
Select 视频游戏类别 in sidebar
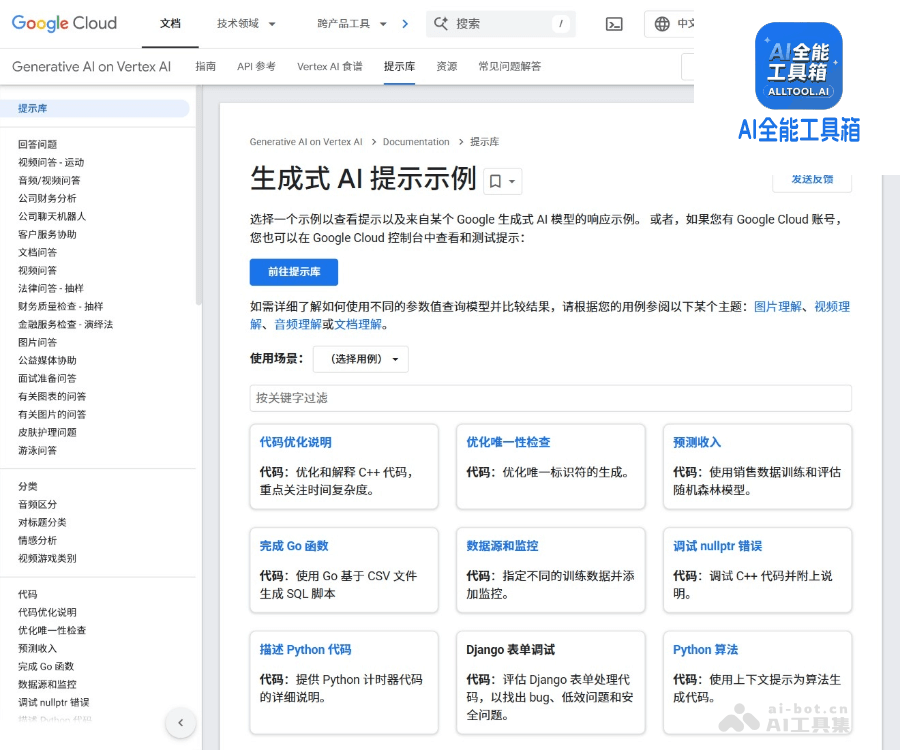(47, 558)
